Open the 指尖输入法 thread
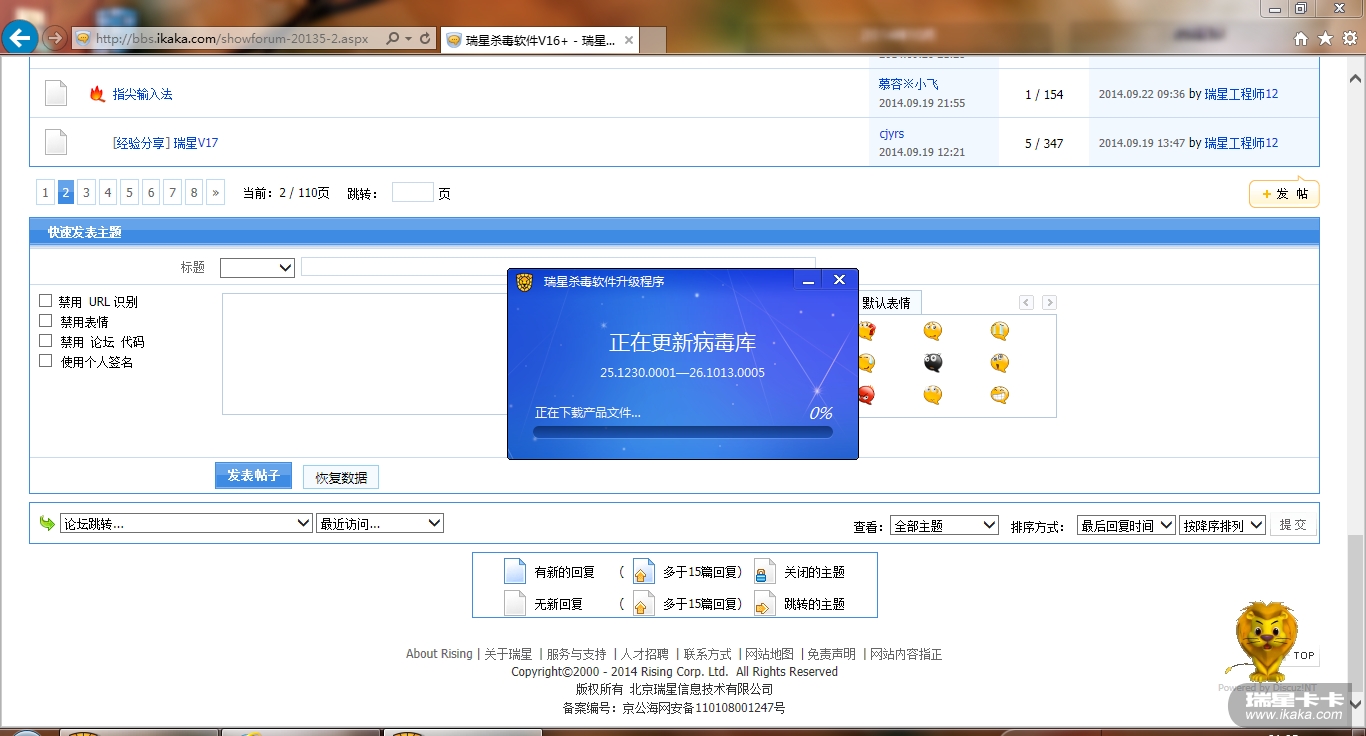 142,94
